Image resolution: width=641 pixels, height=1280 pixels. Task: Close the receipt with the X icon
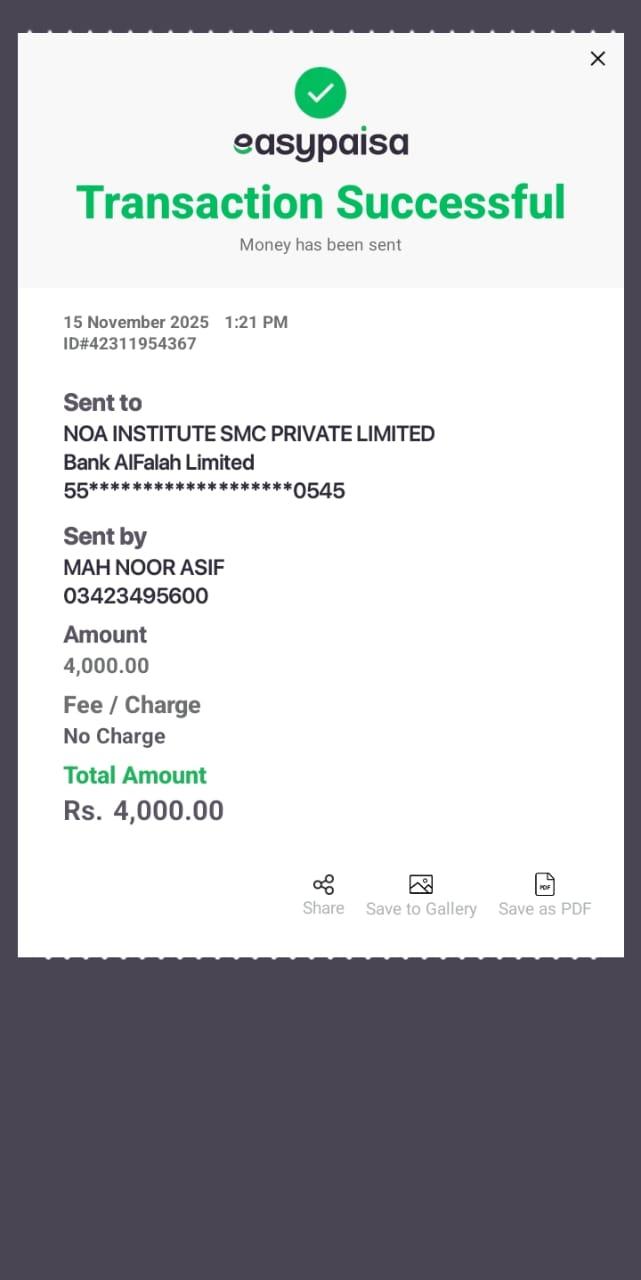(x=598, y=59)
